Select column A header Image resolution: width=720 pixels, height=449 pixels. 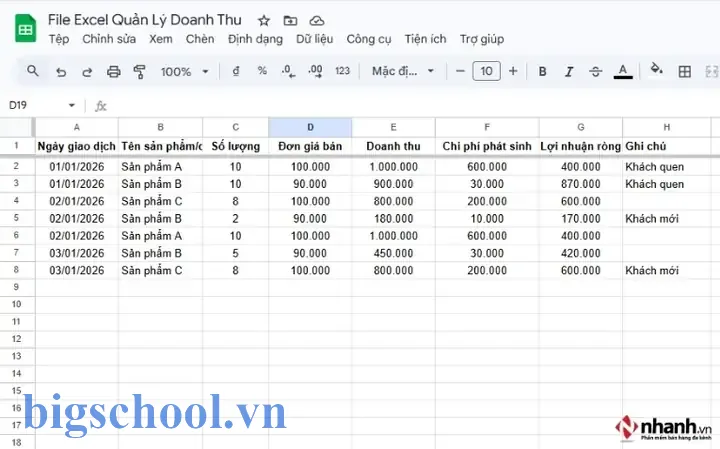pos(77,127)
